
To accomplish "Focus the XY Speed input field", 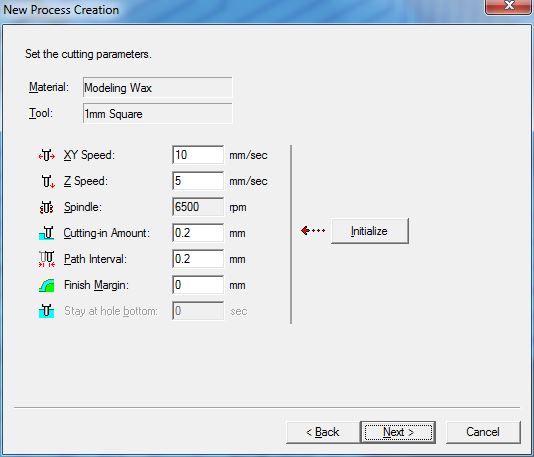I will (x=198, y=155).
